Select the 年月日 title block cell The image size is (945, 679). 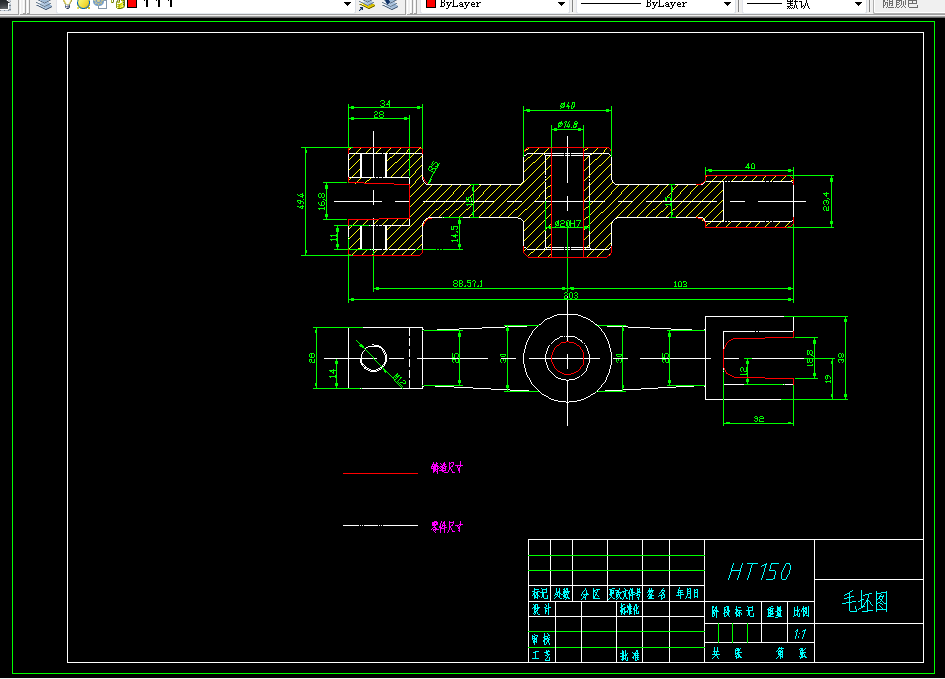click(687, 594)
